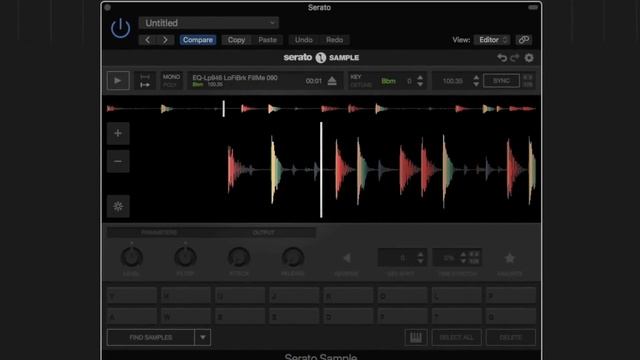Click the Level knob
Viewport: 640px width, 360px height.
tap(131, 257)
